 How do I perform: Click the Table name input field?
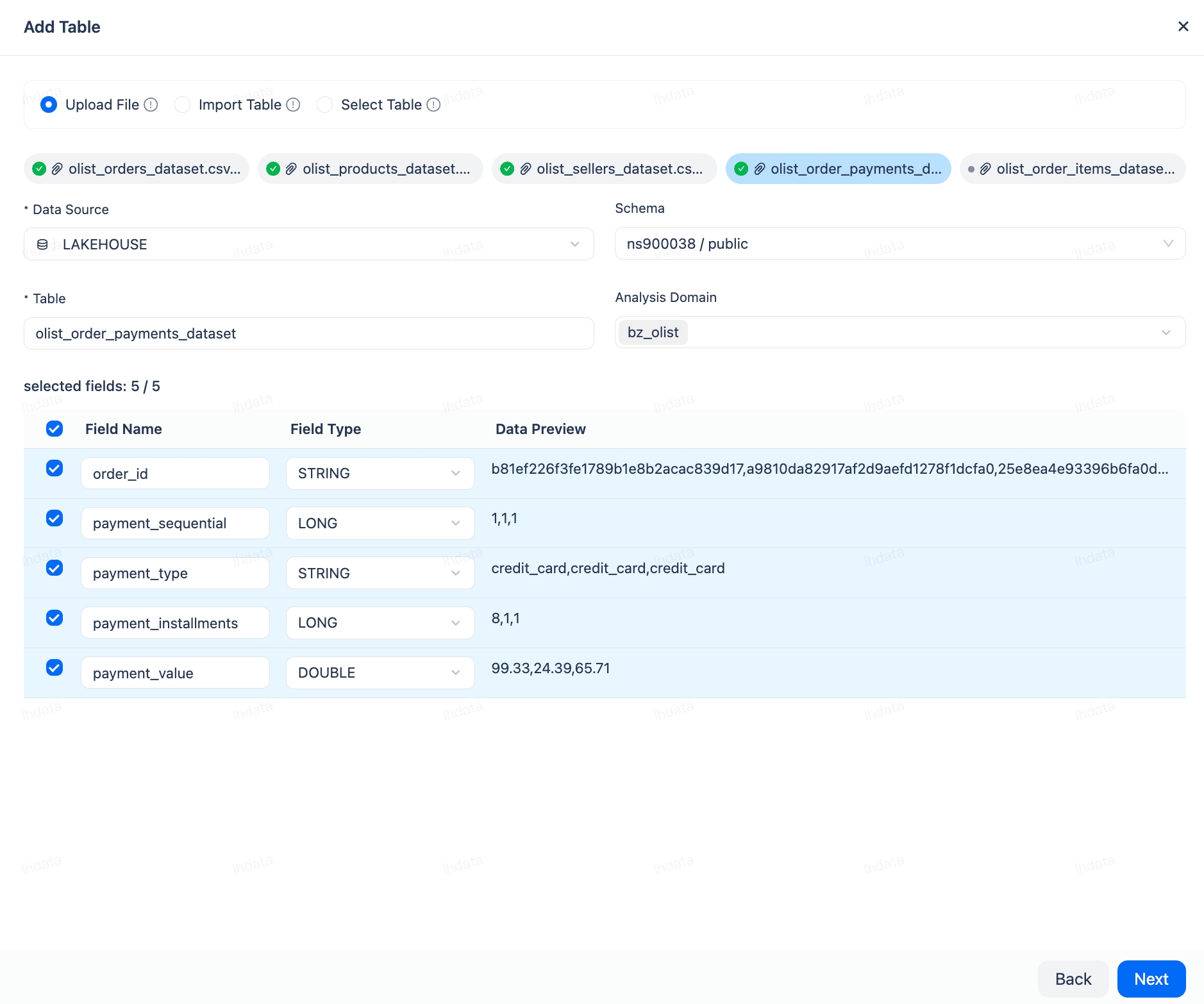pos(308,333)
